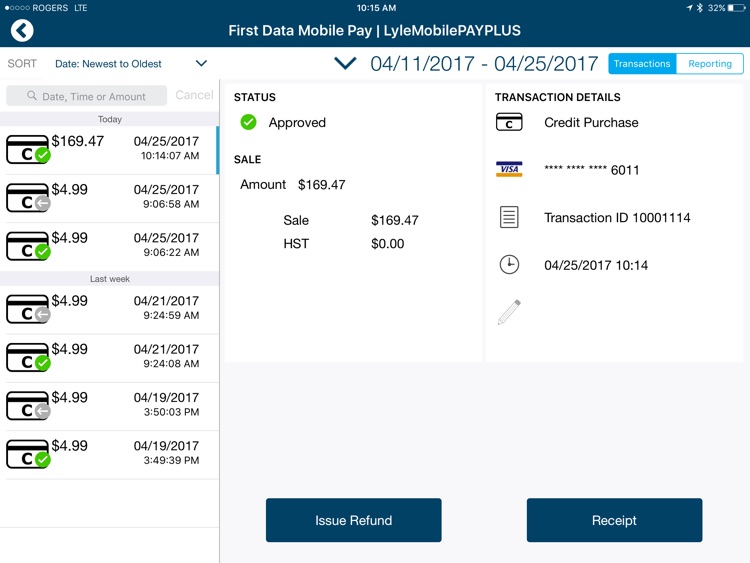Image resolution: width=750 pixels, height=563 pixels.
Task: Select the $4.99 transaction at 9:24:59 AM
Action: pos(110,310)
